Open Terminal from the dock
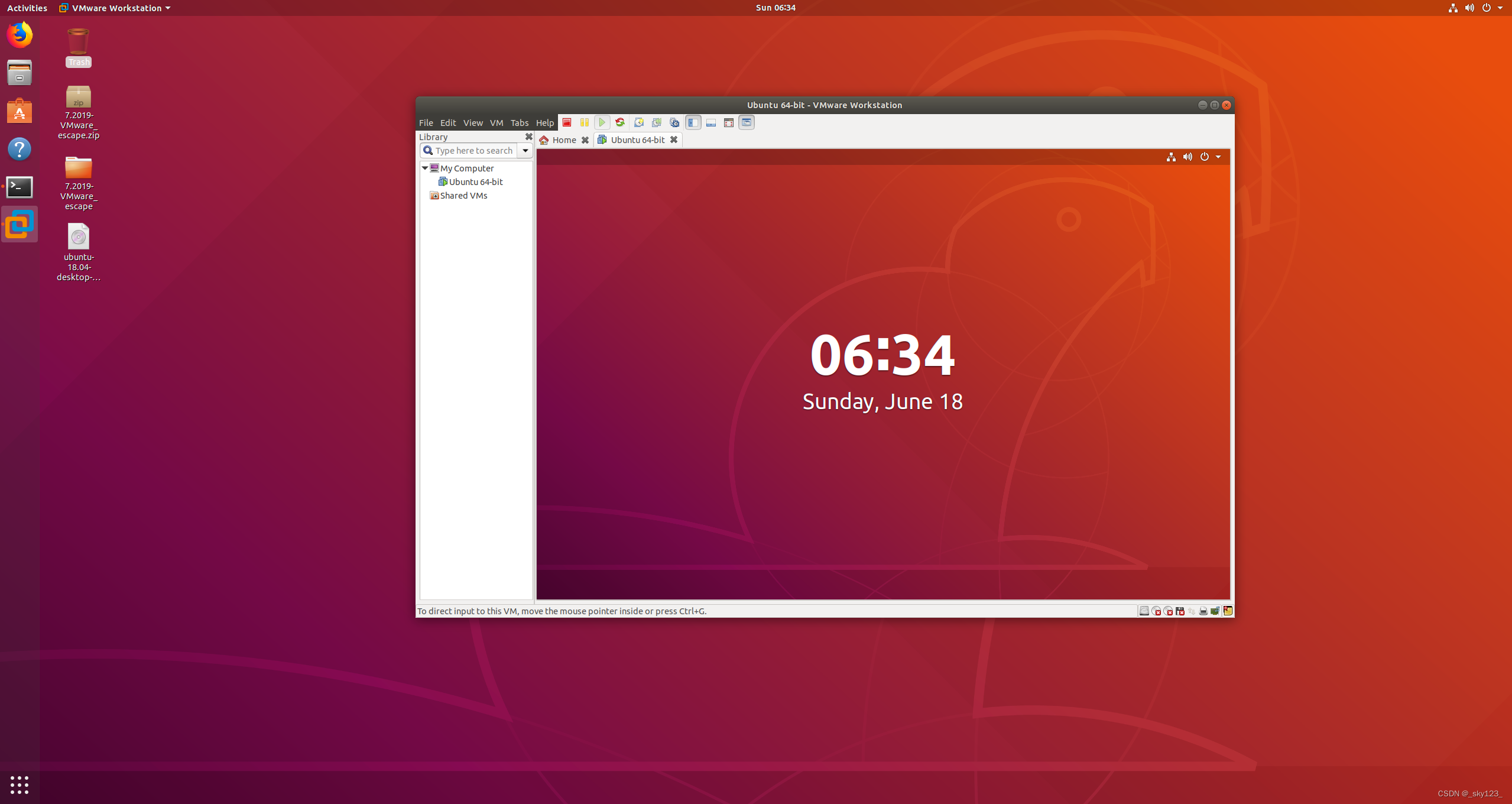 pyautogui.click(x=20, y=187)
